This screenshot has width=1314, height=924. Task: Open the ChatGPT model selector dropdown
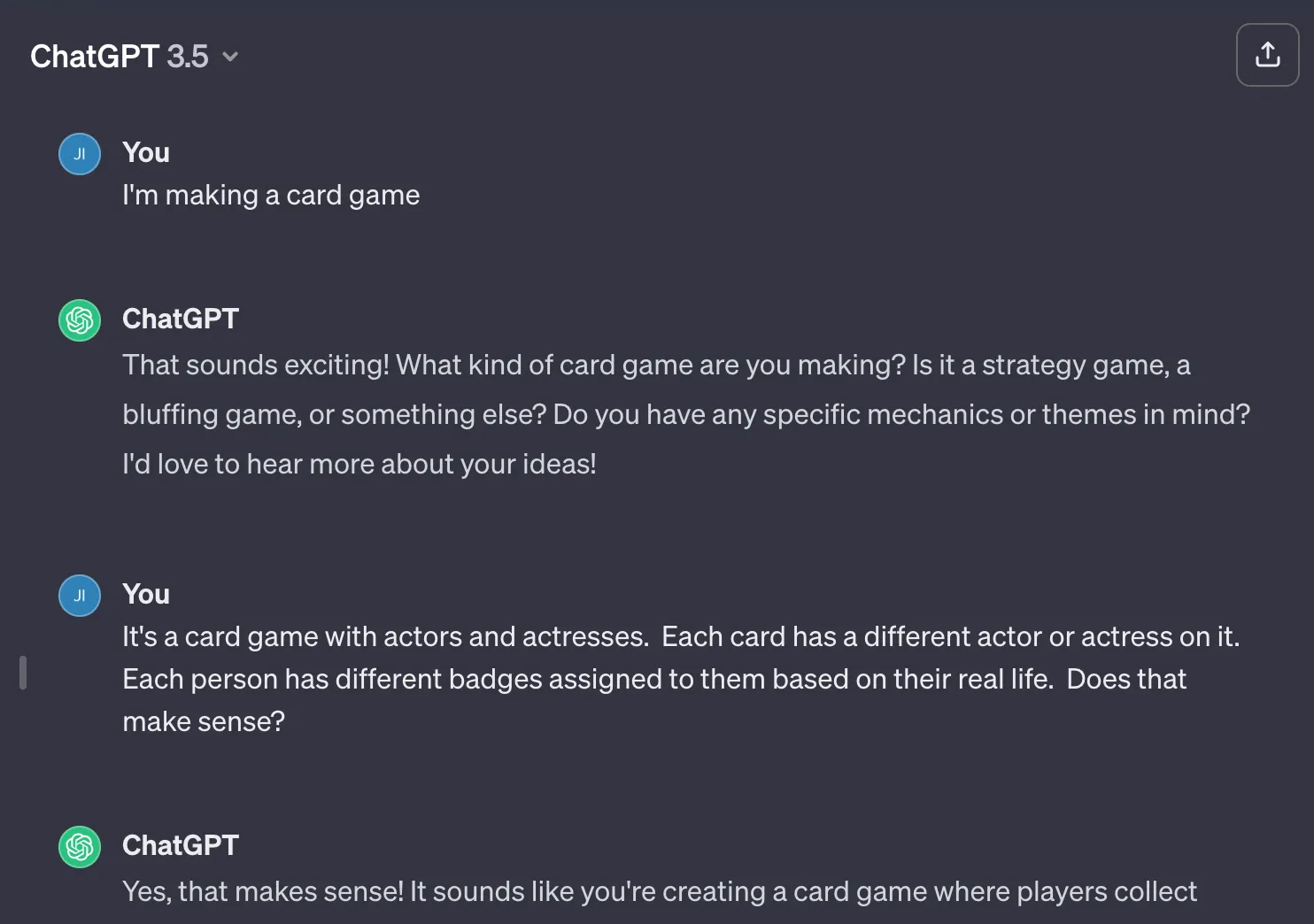[x=134, y=57]
